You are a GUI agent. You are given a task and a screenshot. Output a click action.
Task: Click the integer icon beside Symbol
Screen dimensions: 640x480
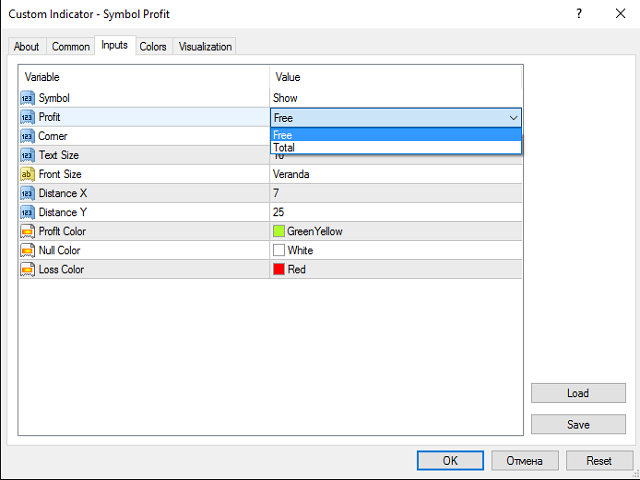click(x=27, y=98)
